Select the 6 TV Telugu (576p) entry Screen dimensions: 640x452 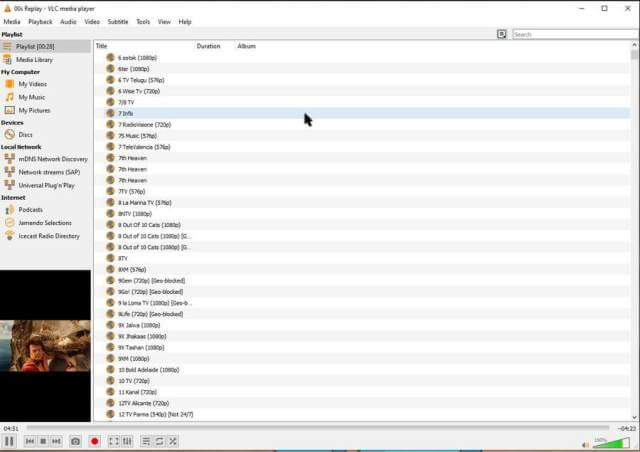(362, 80)
